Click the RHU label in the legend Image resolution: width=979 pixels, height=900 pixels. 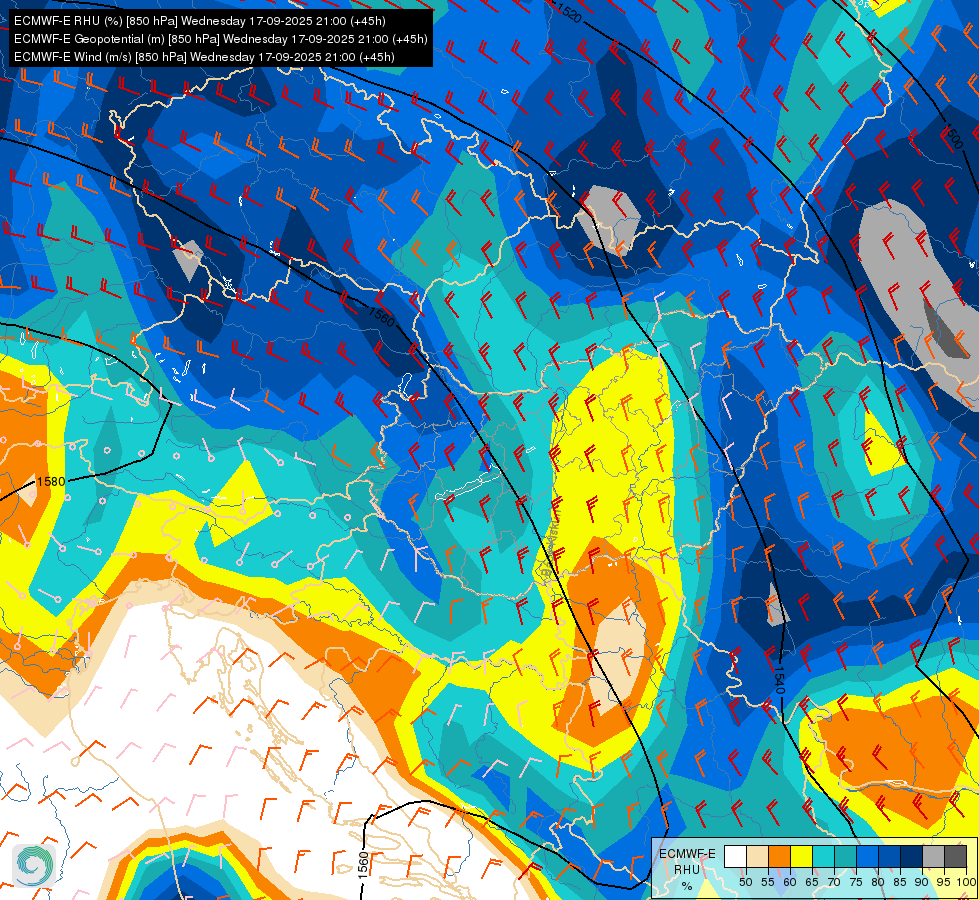(x=687, y=869)
